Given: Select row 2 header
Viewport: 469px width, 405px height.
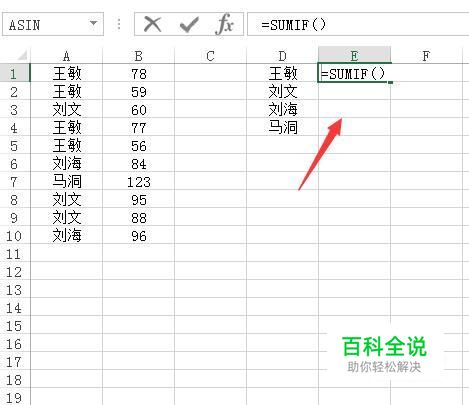Looking at the screenshot, I should [15, 91].
